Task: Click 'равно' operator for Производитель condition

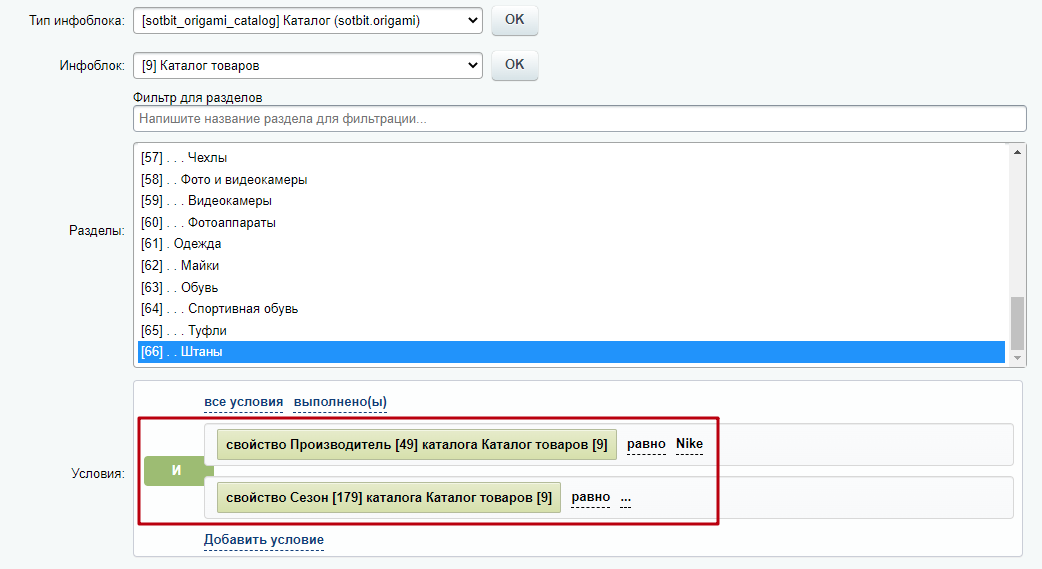Action: [646, 444]
